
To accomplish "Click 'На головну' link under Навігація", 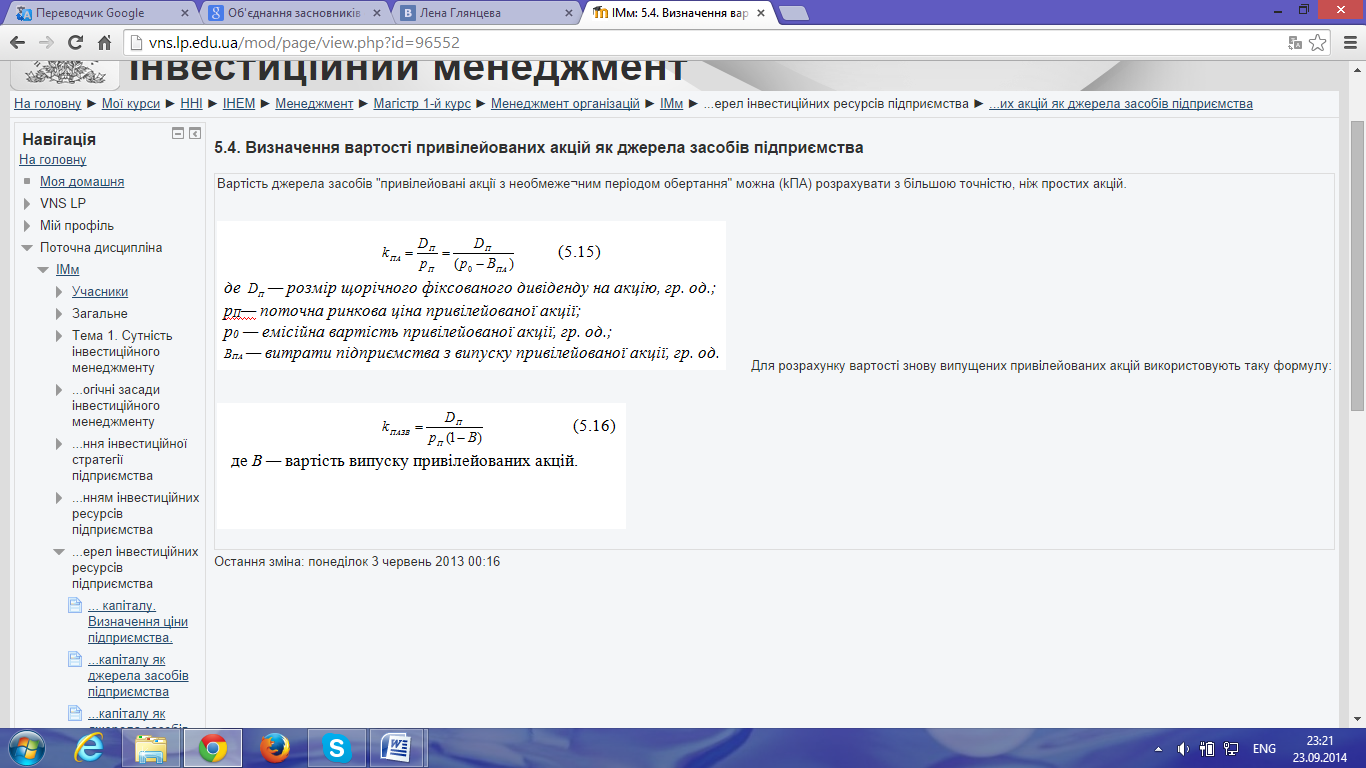I will (53, 160).
